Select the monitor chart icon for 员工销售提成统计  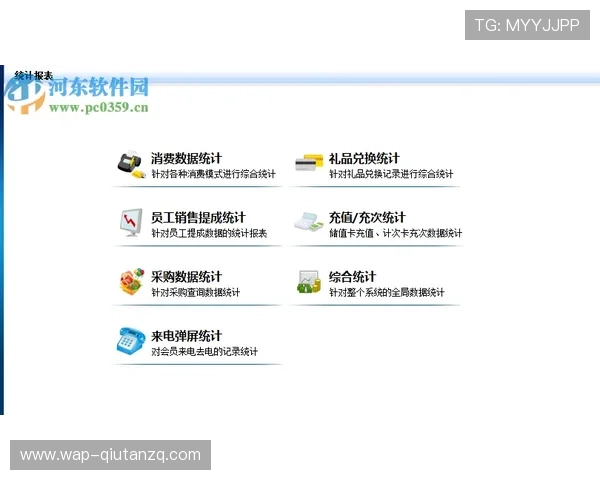tap(130, 222)
